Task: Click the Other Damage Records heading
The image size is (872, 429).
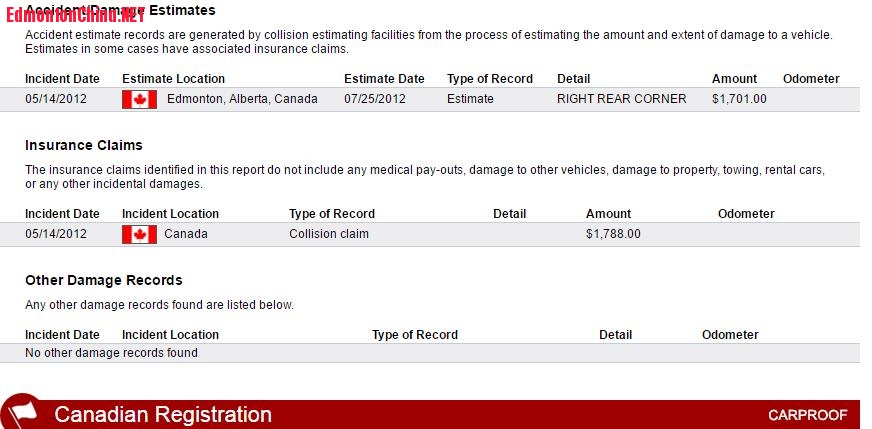Action: point(104,280)
